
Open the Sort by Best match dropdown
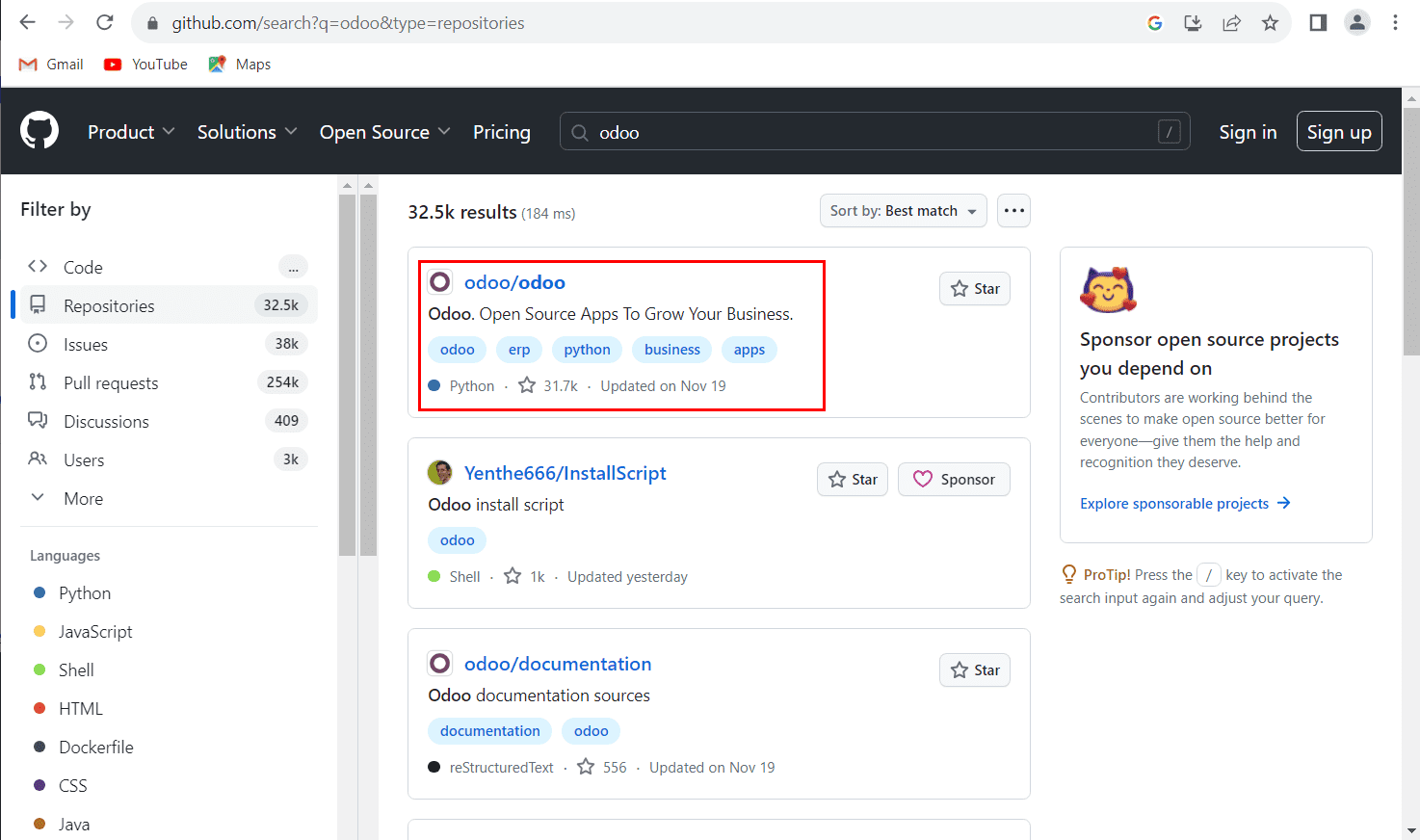903,211
